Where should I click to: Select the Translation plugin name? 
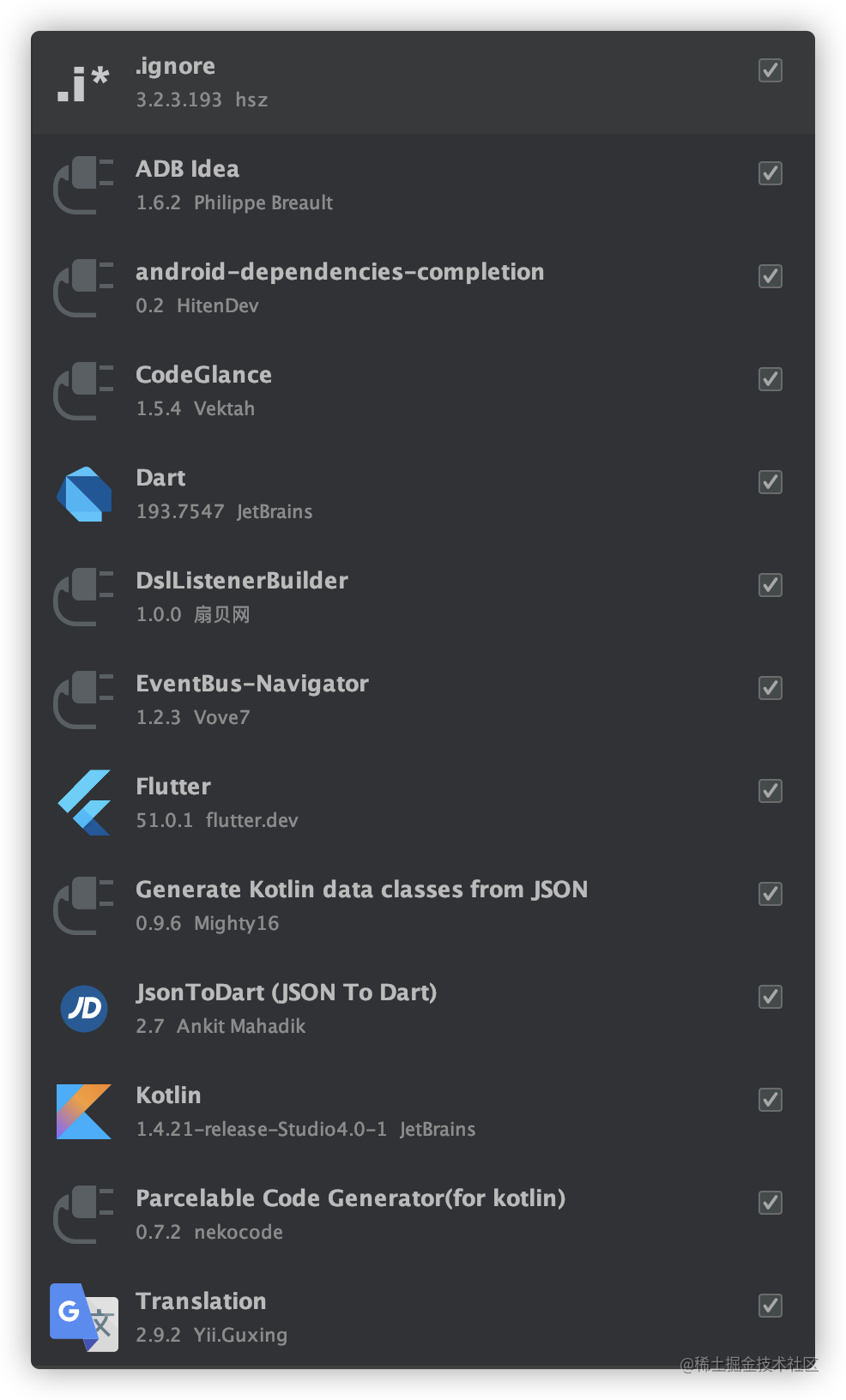[x=201, y=1301]
